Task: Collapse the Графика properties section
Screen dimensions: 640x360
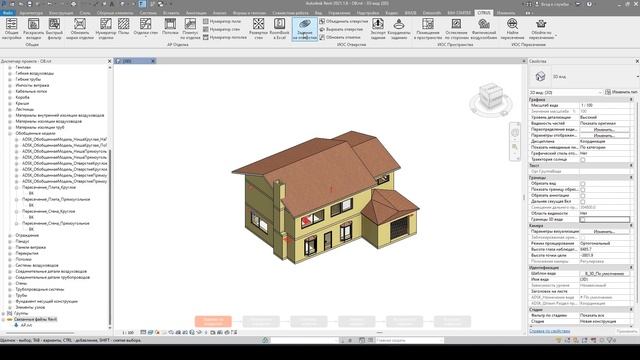Action: 631,100
